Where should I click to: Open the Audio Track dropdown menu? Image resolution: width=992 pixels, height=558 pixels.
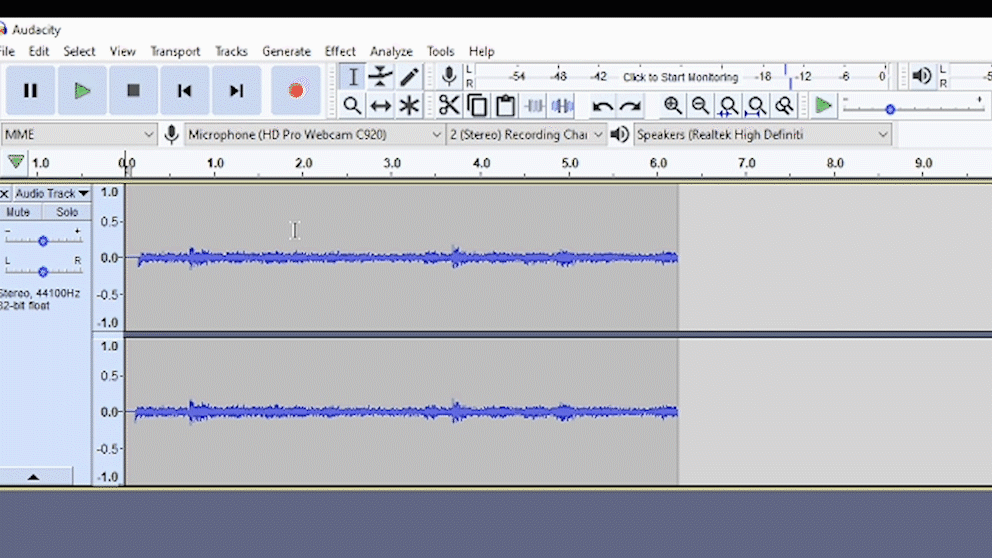click(x=52, y=193)
